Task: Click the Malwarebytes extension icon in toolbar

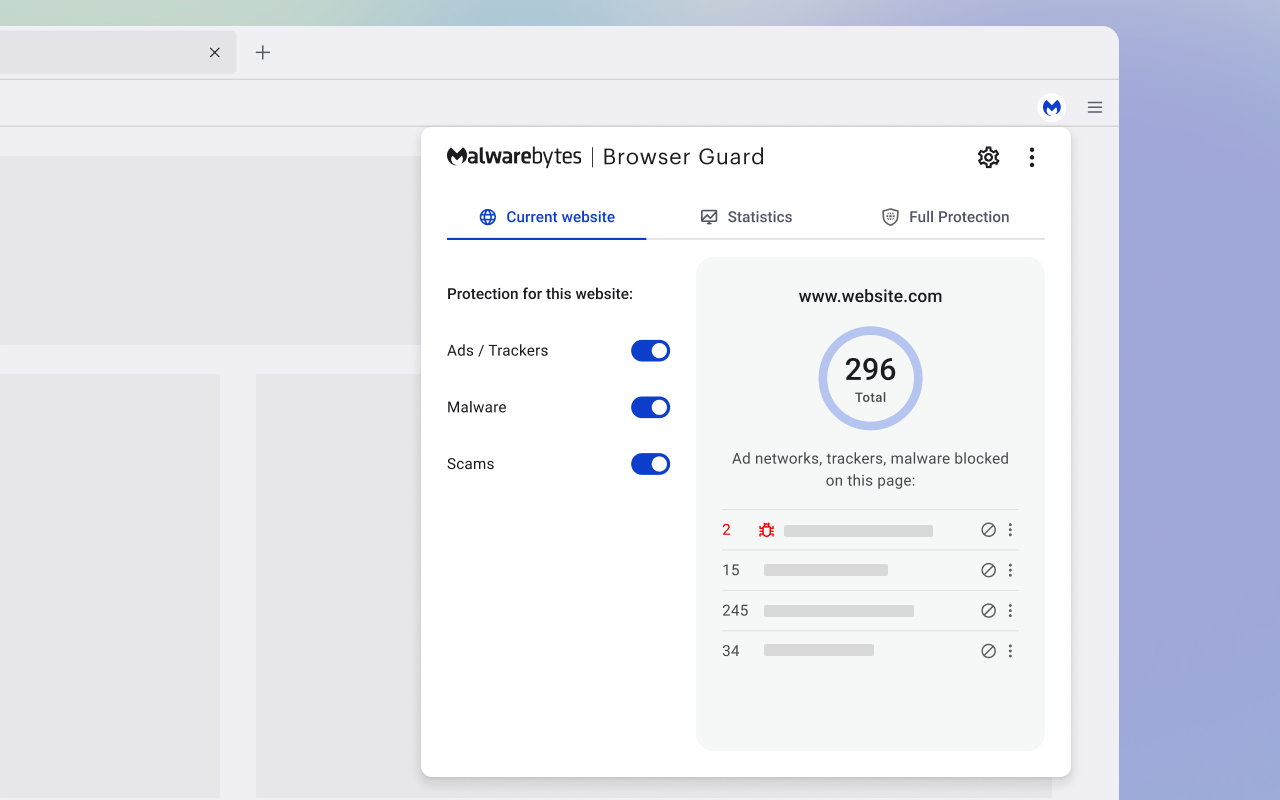Action: 1051,107
